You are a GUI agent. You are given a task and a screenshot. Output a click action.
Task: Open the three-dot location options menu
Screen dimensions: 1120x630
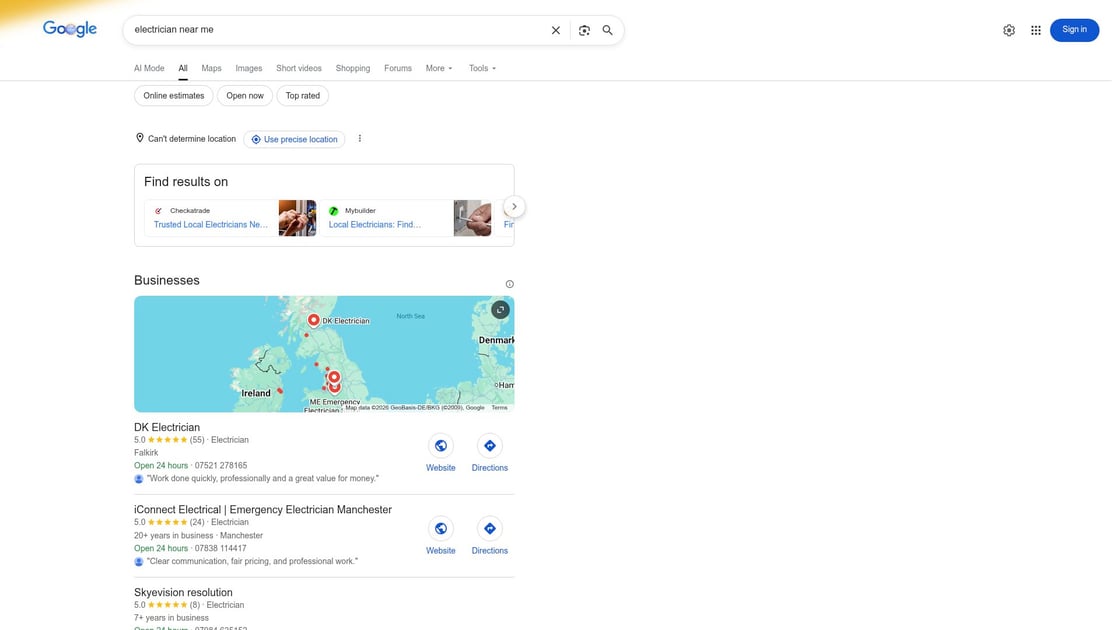359,139
